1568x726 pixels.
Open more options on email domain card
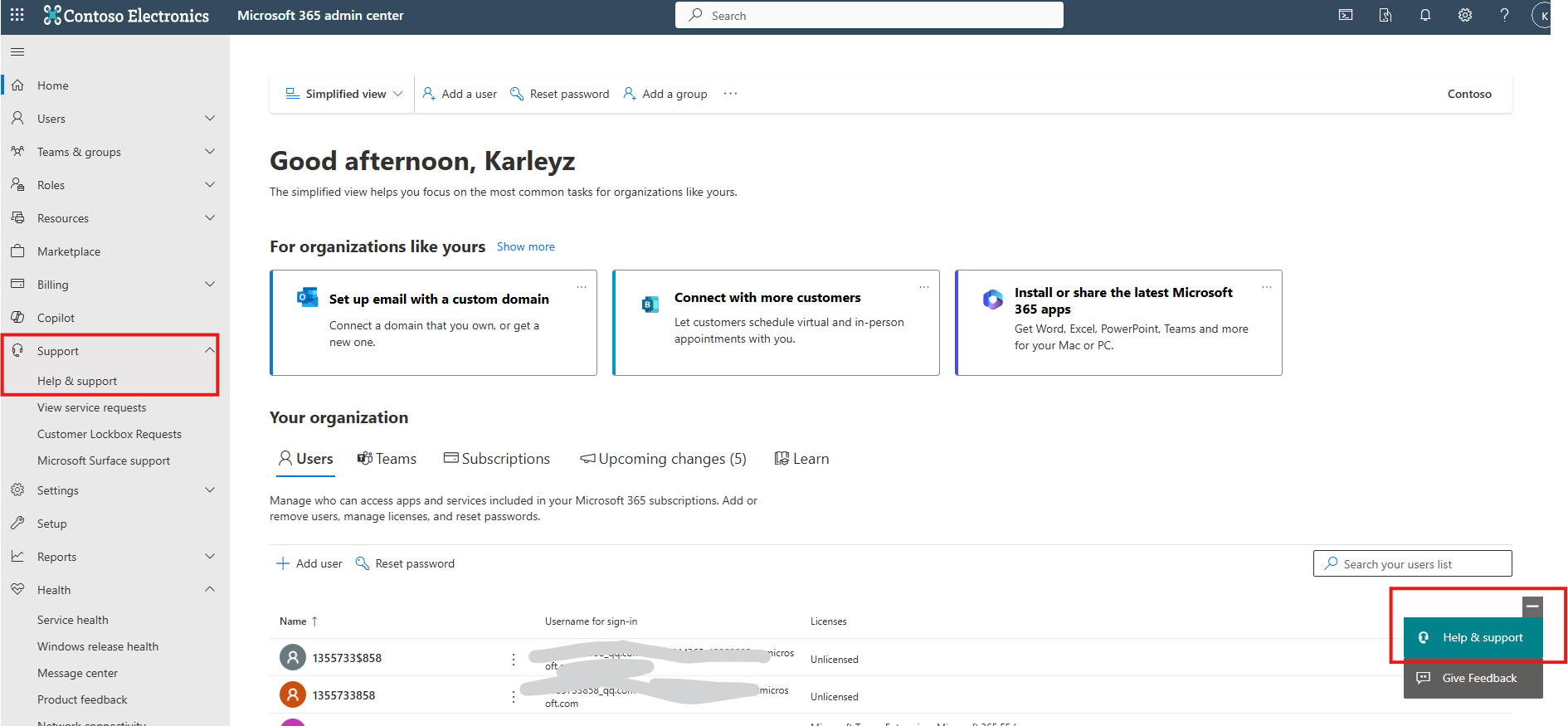click(x=582, y=287)
